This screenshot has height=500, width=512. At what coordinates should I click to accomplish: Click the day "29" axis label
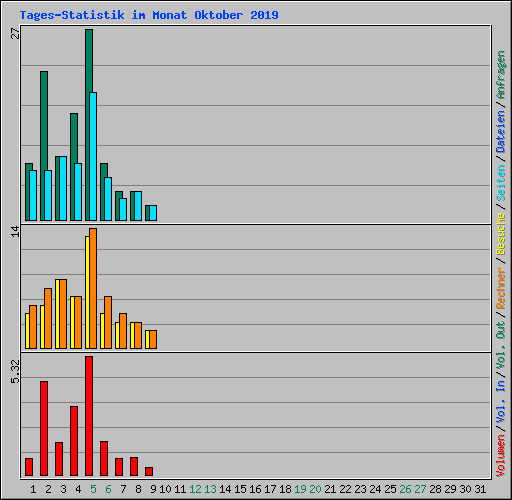(x=450, y=489)
